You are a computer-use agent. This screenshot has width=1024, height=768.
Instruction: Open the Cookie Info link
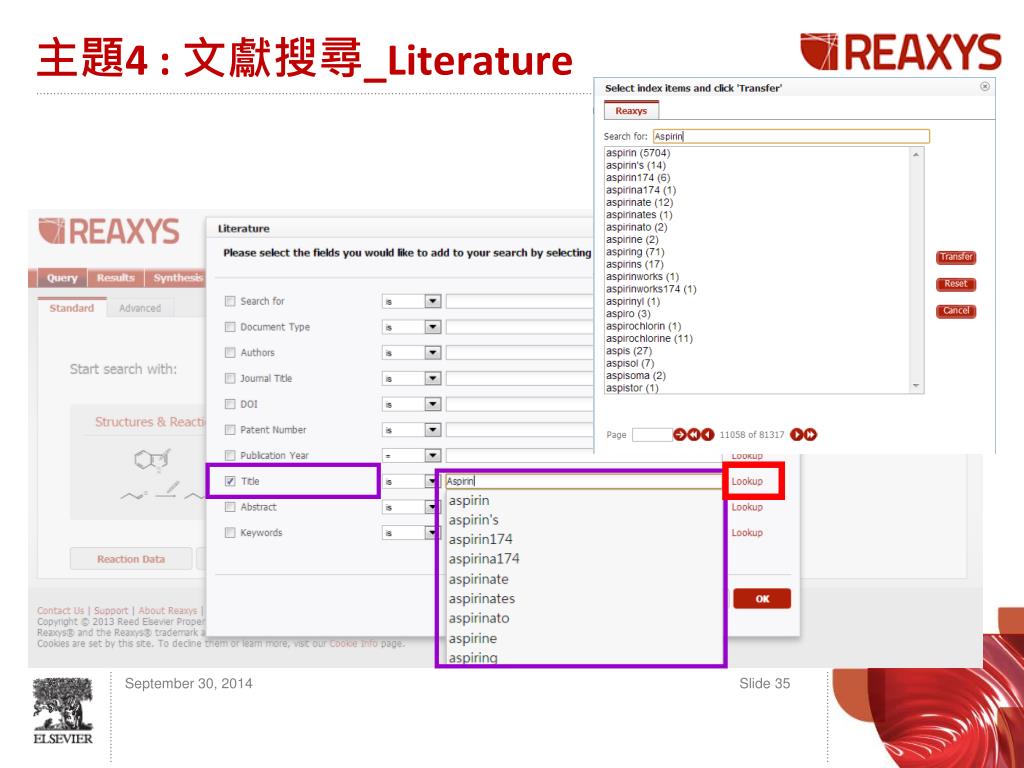tap(353, 643)
